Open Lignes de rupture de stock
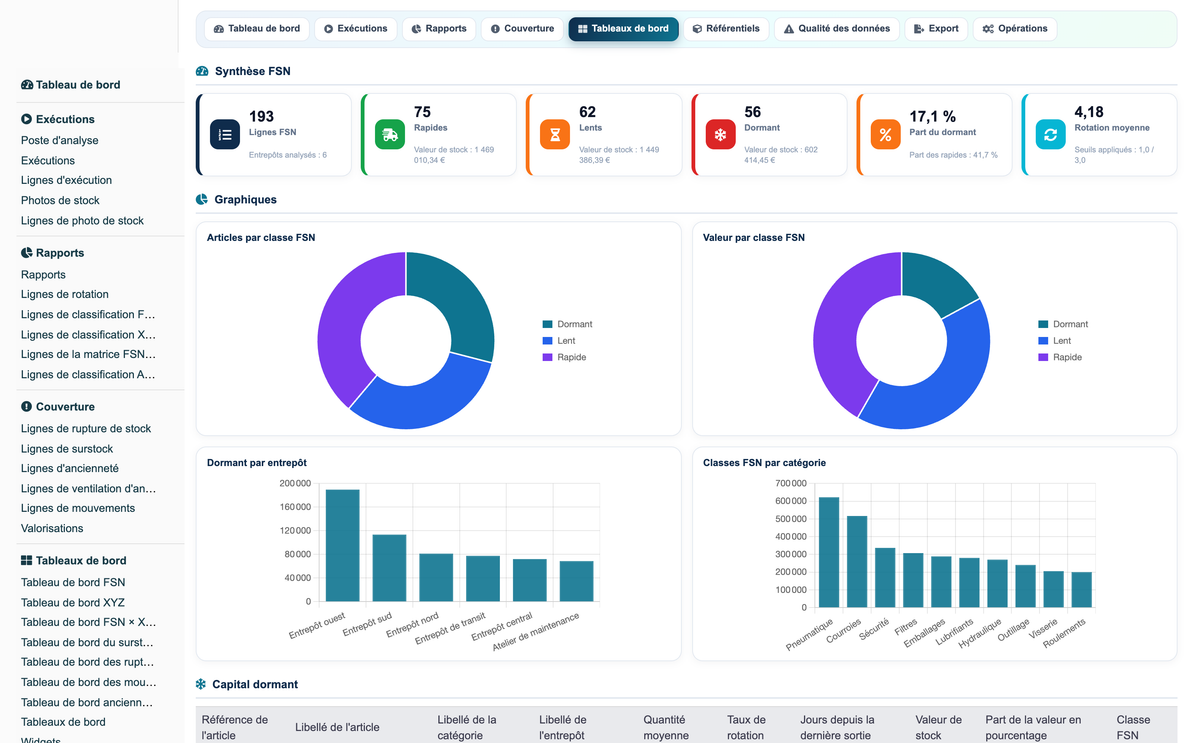This screenshot has height=743, width=1200. 86,429
